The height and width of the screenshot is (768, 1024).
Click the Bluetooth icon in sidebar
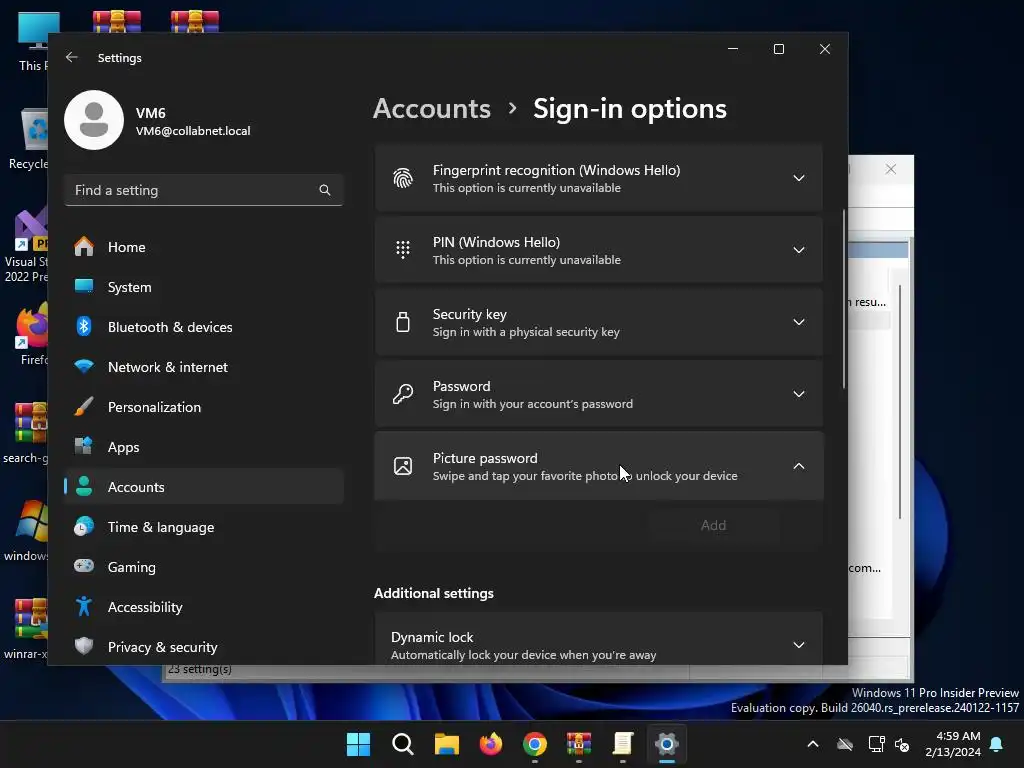[x=84, y=326]
